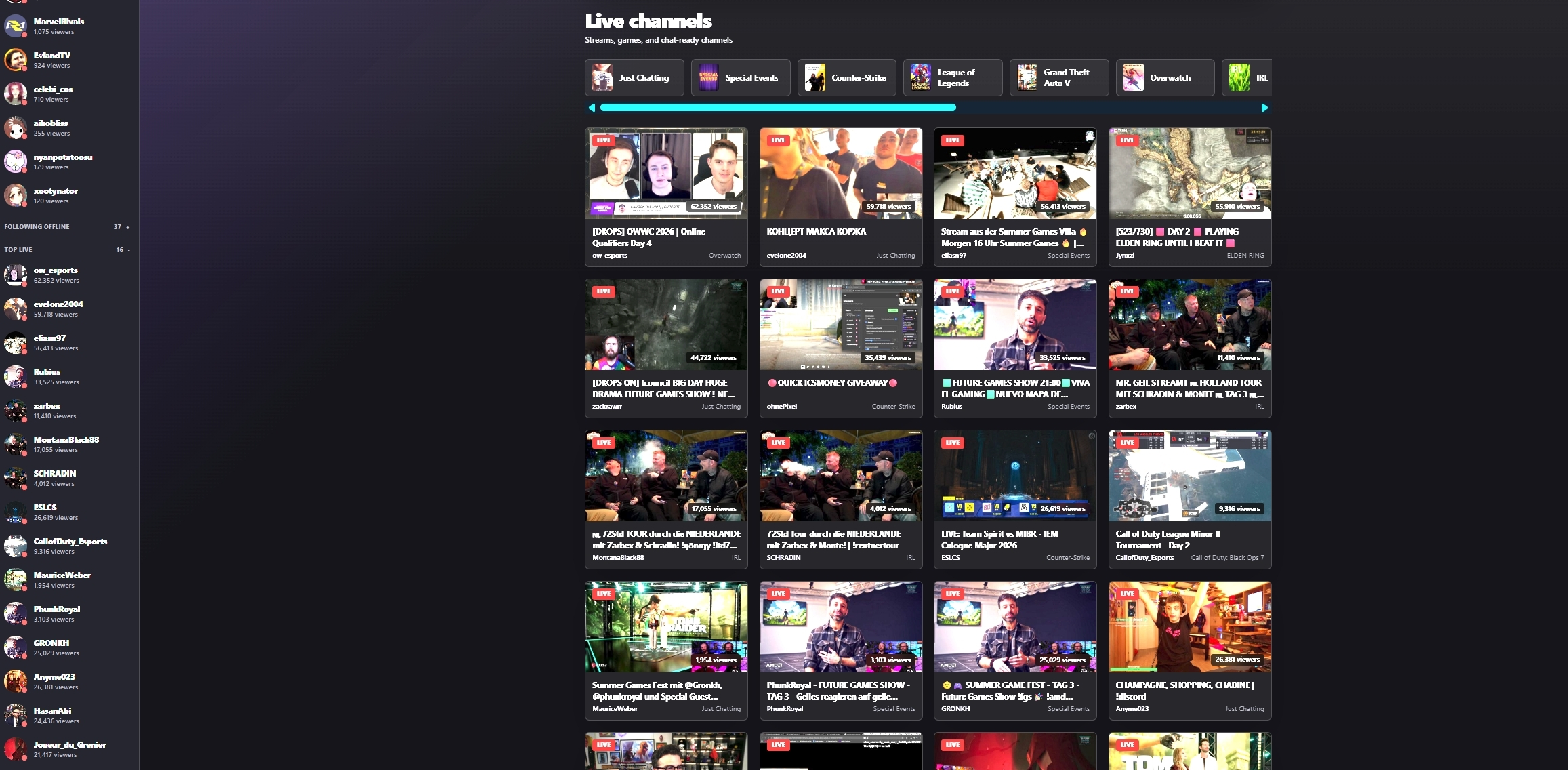Select the IRL category chip
Screen dimensions: 1568x770
[x=1247, y=78]
